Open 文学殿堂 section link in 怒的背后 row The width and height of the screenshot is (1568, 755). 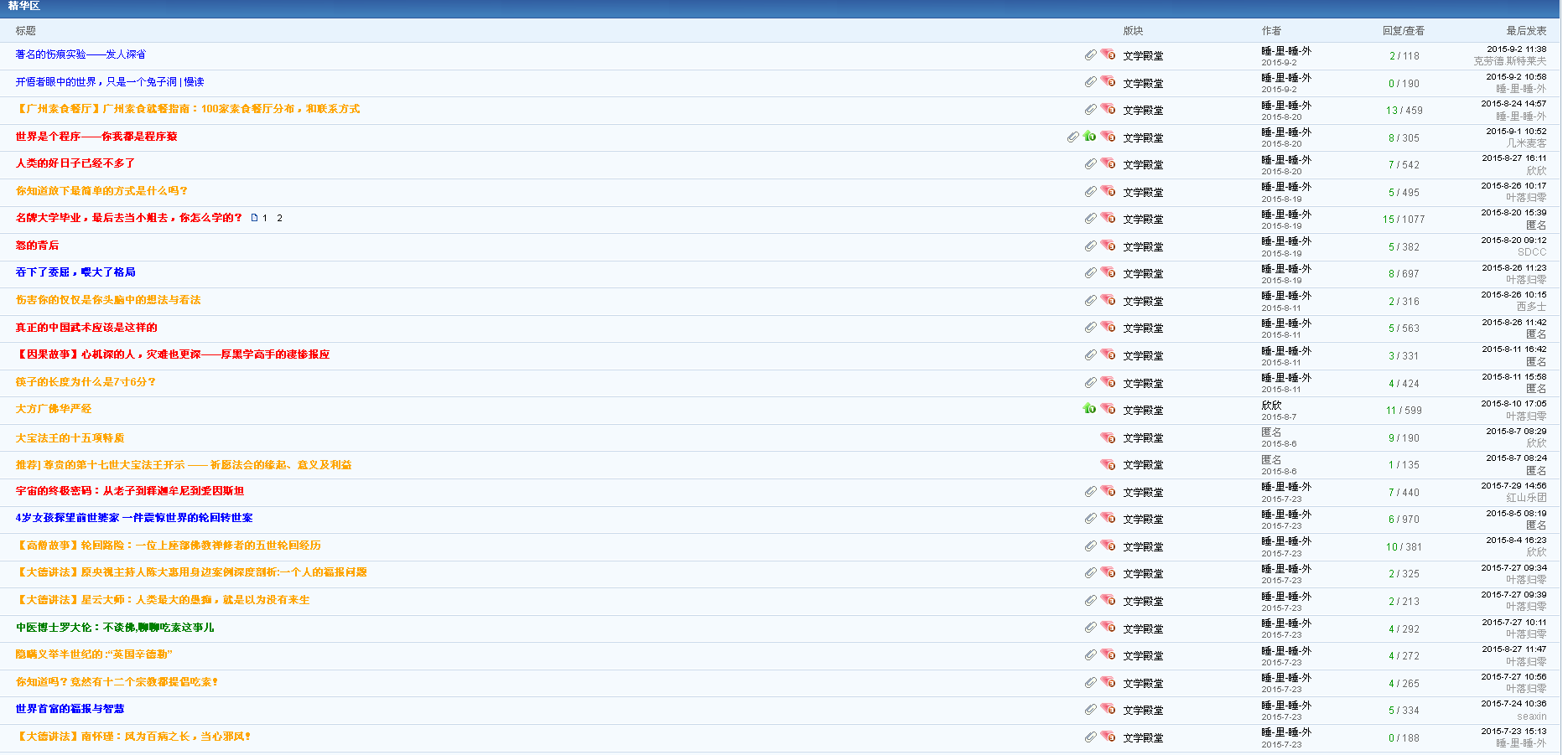pyautogui.click(x=1143, y=247)
